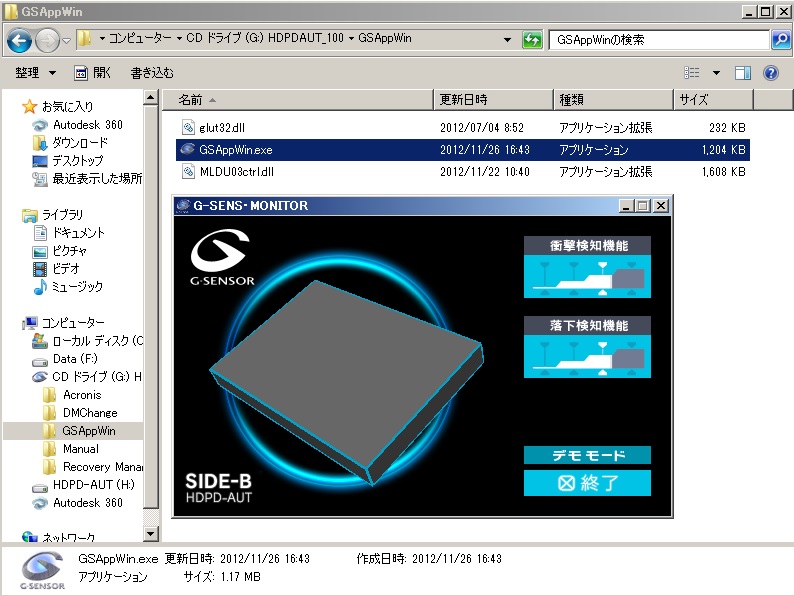
Task: Select the GSAppWin.exe file
Action: pyautogui.click(x=463, y=150)
